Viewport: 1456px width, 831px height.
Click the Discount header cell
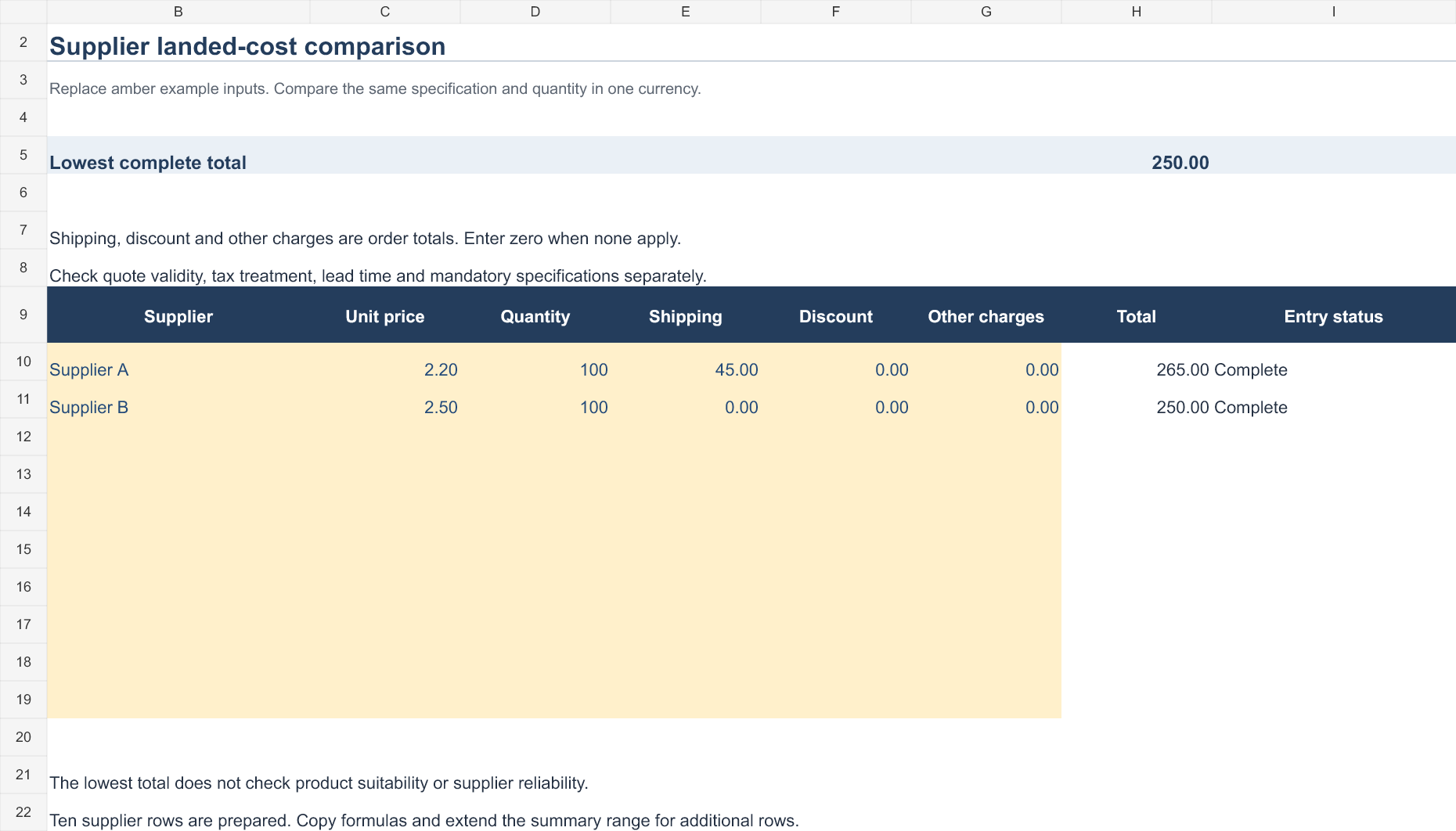836,315
